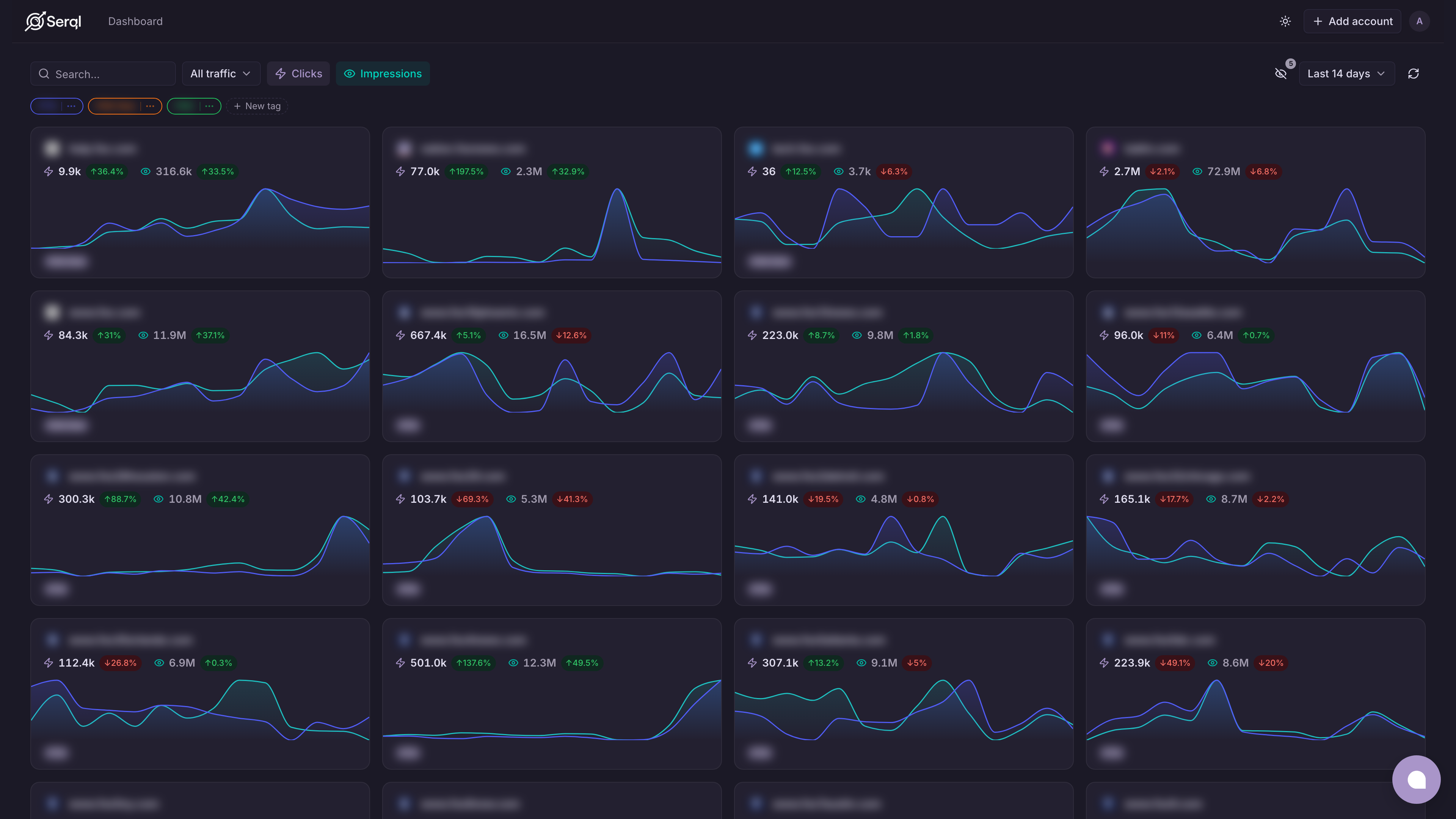Viewport: 1456px width, 819px height.
Task: Toggle the light/dark theme sun icon
Action: pos(1285,22)
